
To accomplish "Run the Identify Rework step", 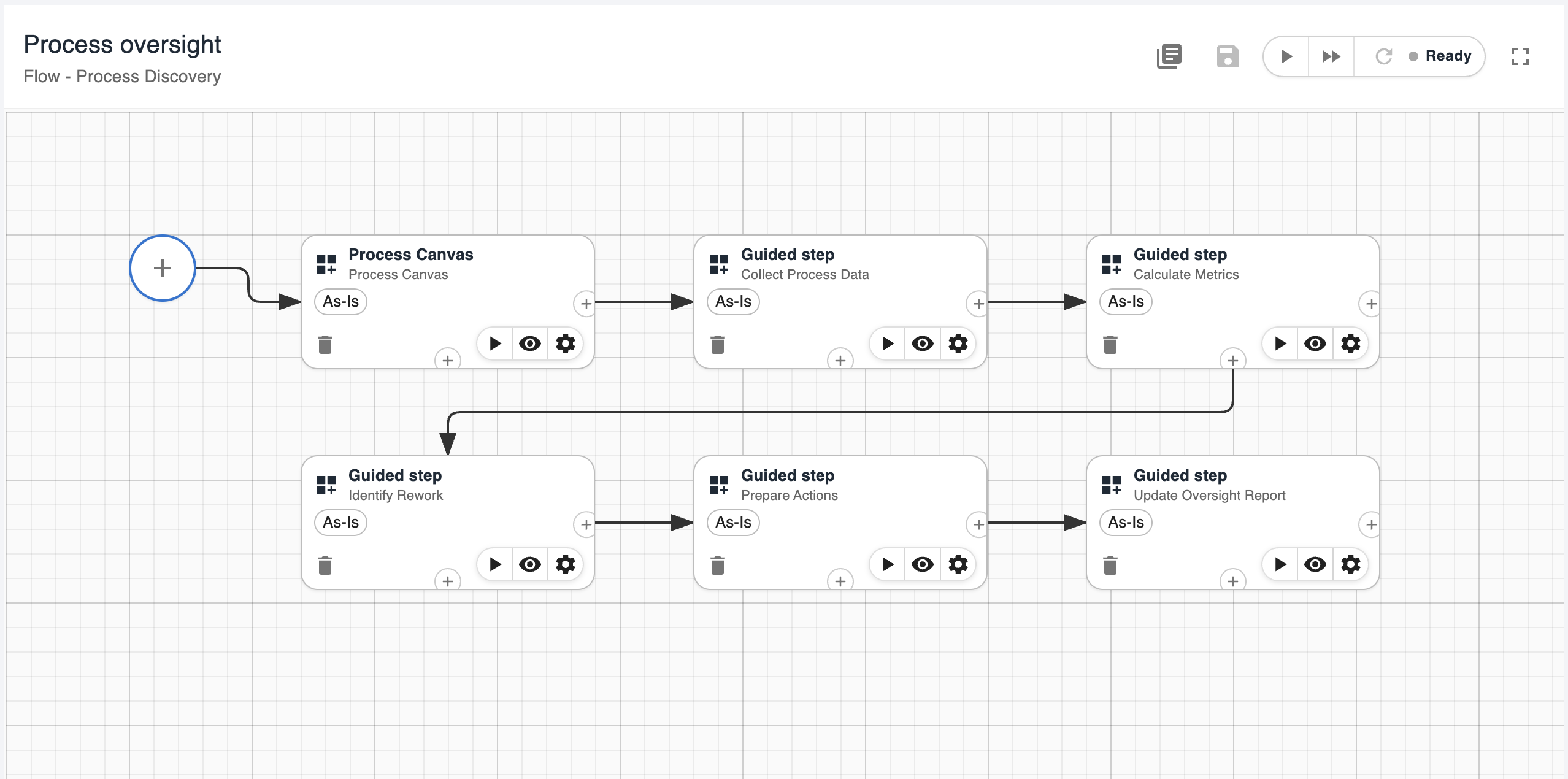I will pos(495,564).
